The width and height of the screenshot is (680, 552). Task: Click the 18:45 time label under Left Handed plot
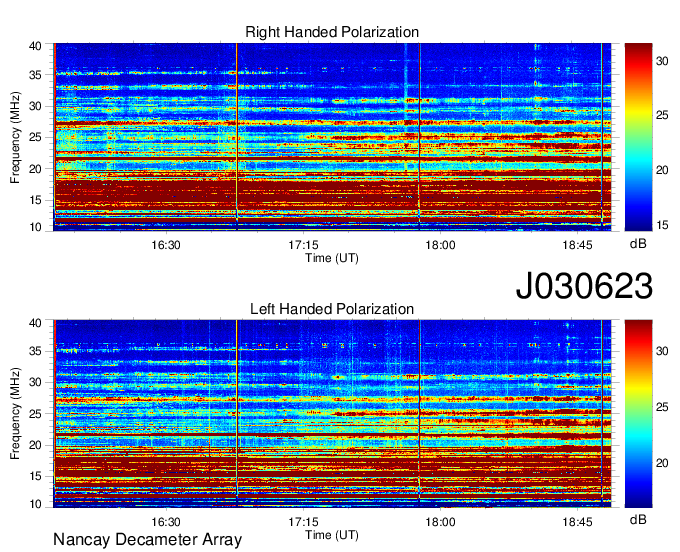[x=577, y=522]
